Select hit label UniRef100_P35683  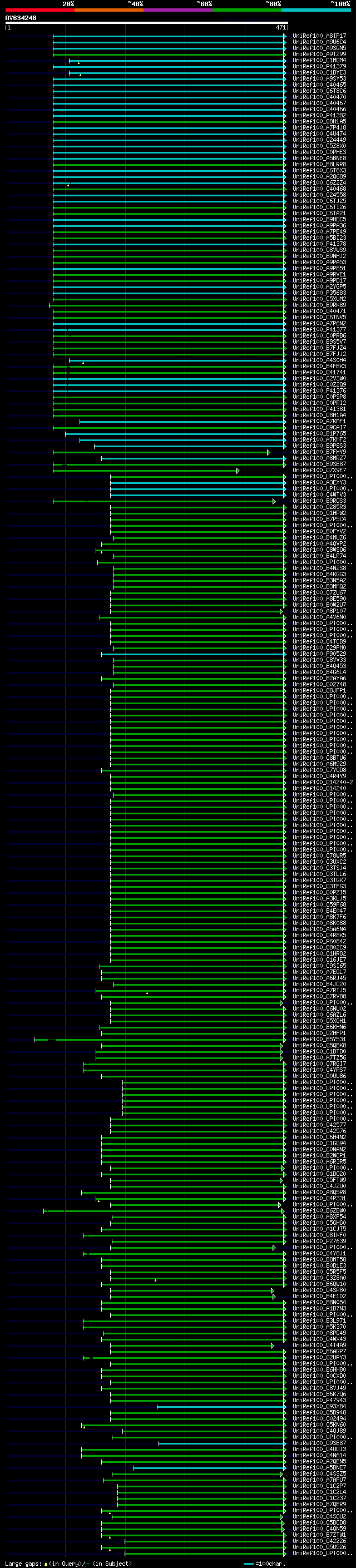(319, 293)
